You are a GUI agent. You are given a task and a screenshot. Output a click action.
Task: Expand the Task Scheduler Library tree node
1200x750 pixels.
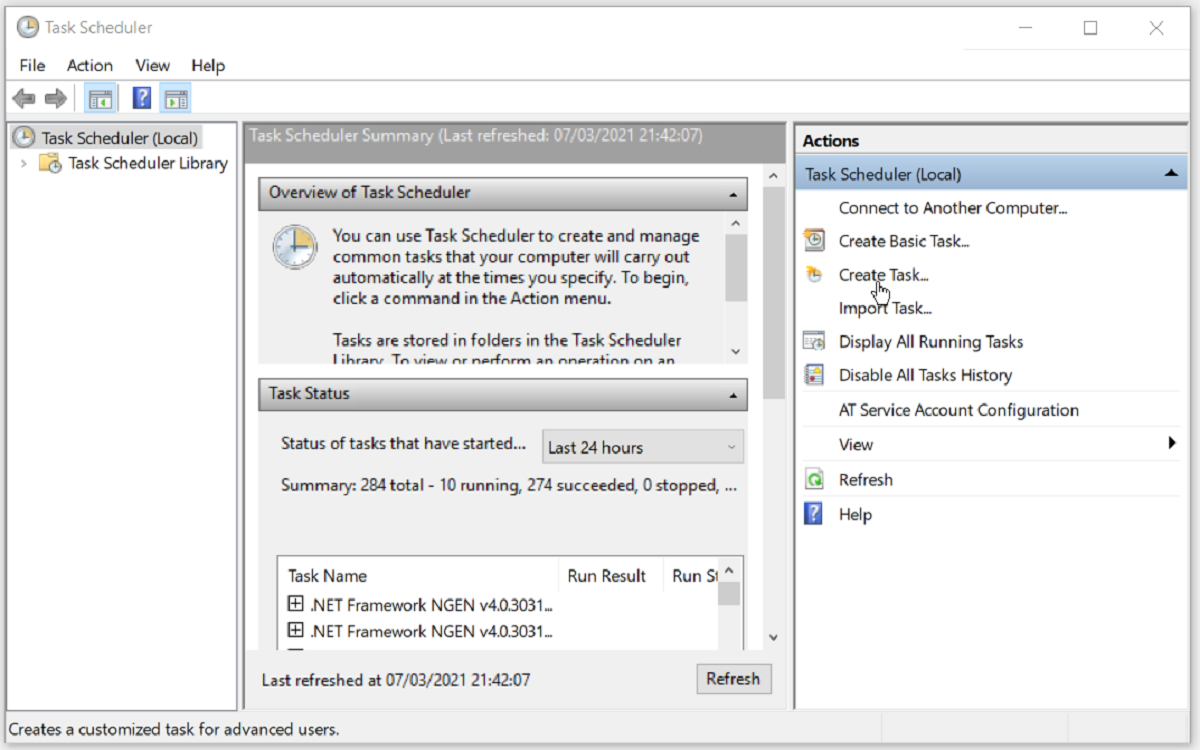tap(24, 163)
